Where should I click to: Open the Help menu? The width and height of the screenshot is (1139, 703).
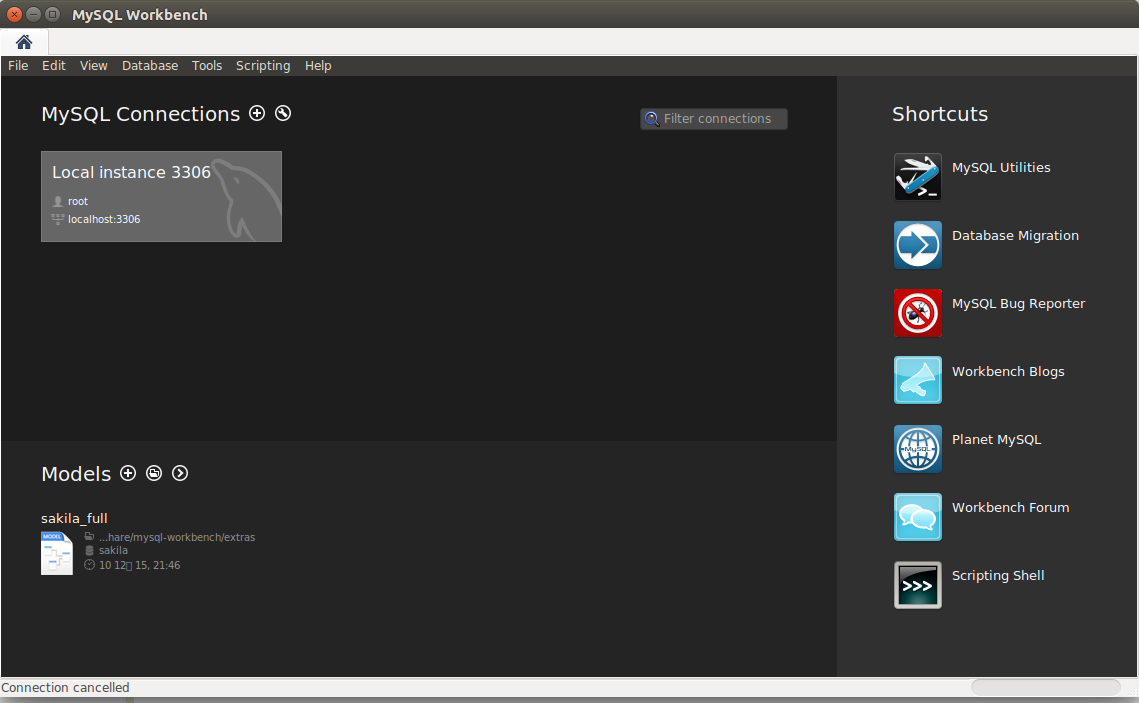pos(318,65)
